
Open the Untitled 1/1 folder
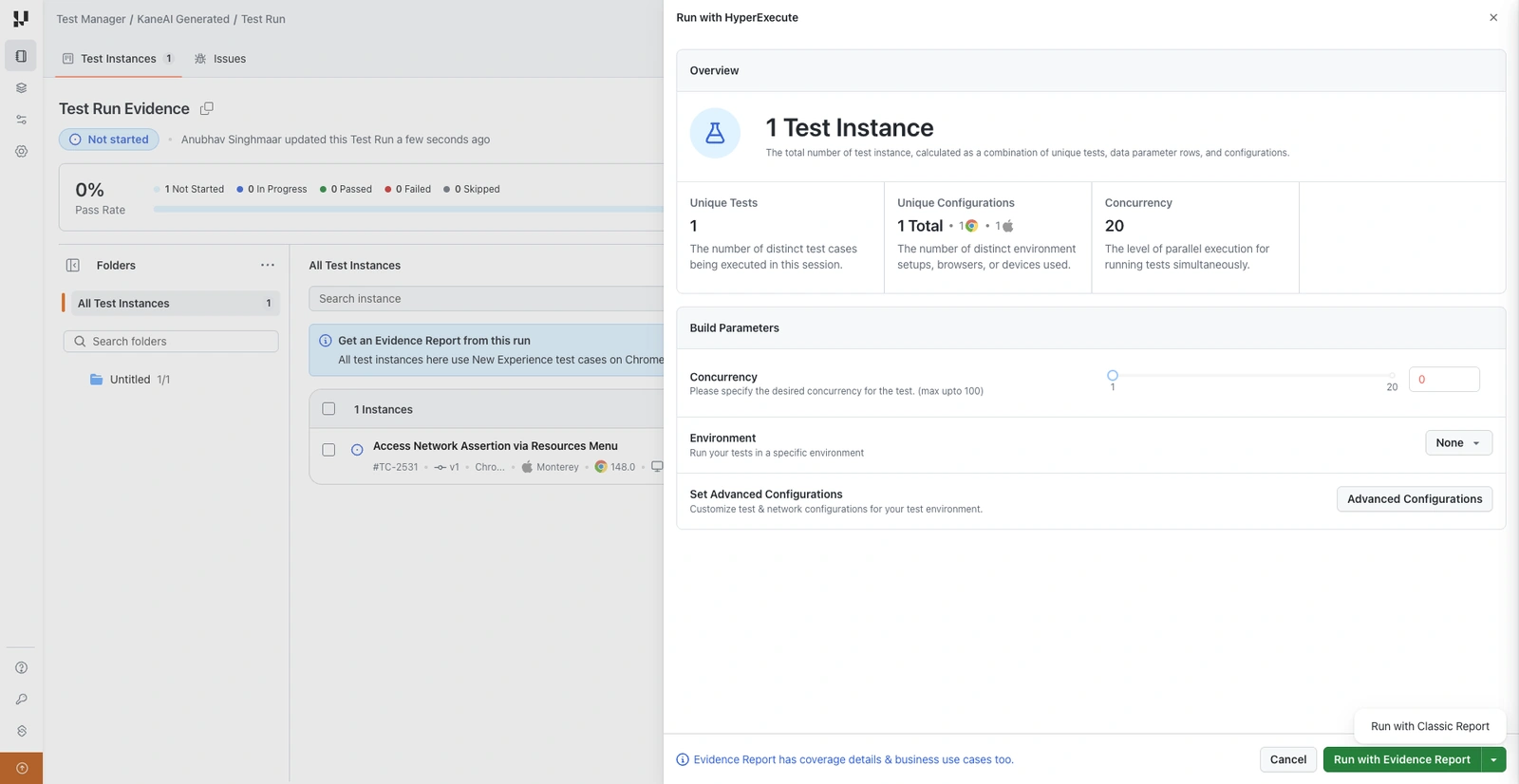[140, 380]
